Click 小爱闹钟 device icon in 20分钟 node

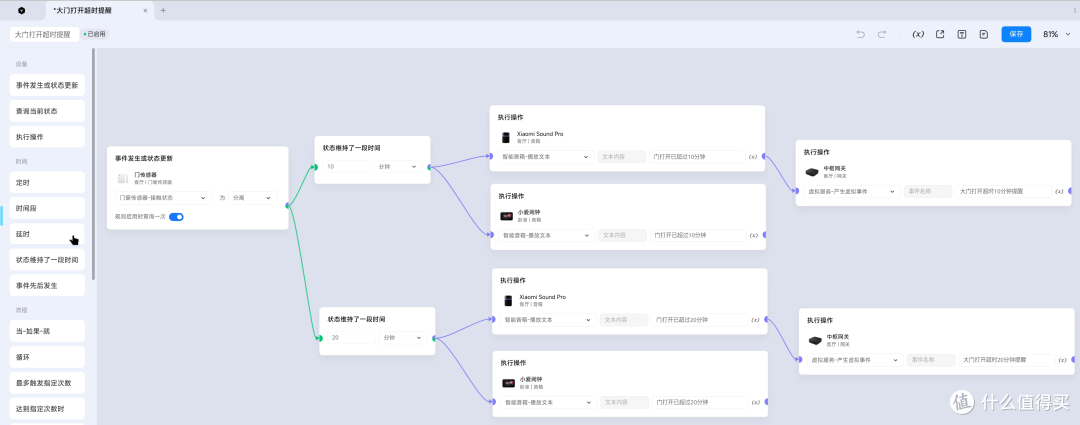tap(509, 383)
